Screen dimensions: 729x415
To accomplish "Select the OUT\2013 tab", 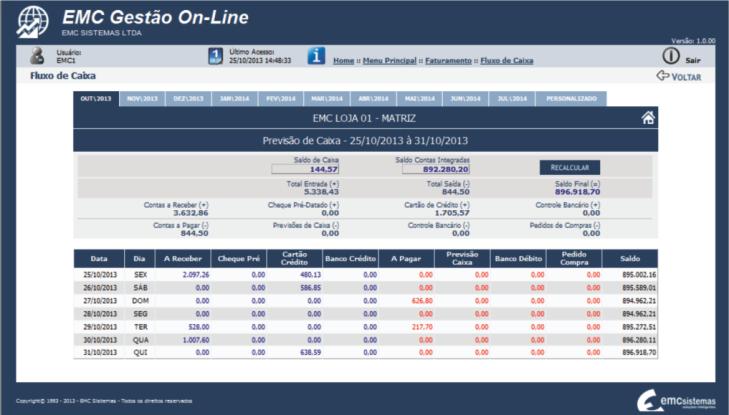I will pyautogui.click(x=96, y=99).
